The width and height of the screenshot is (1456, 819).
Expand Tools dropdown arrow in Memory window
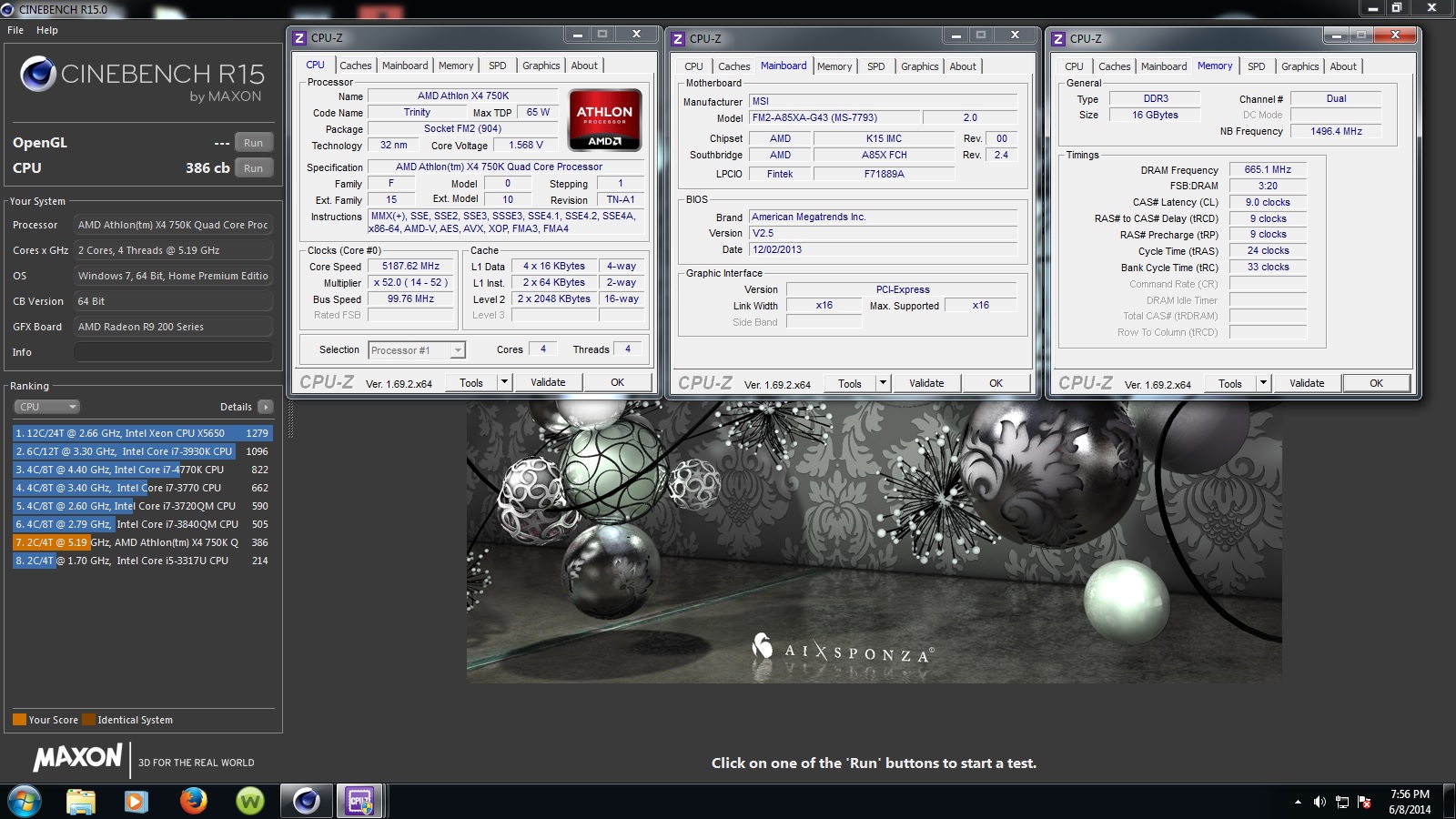tap(1263, 383)
